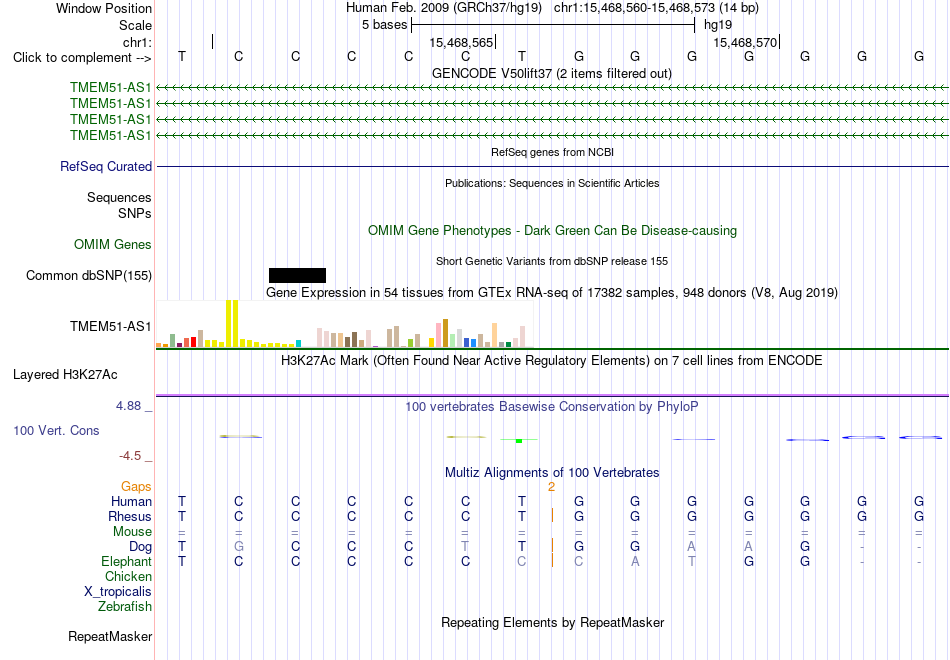Click 'Short Genetic Variants from dbSNP release 155'

pos(552,261)
